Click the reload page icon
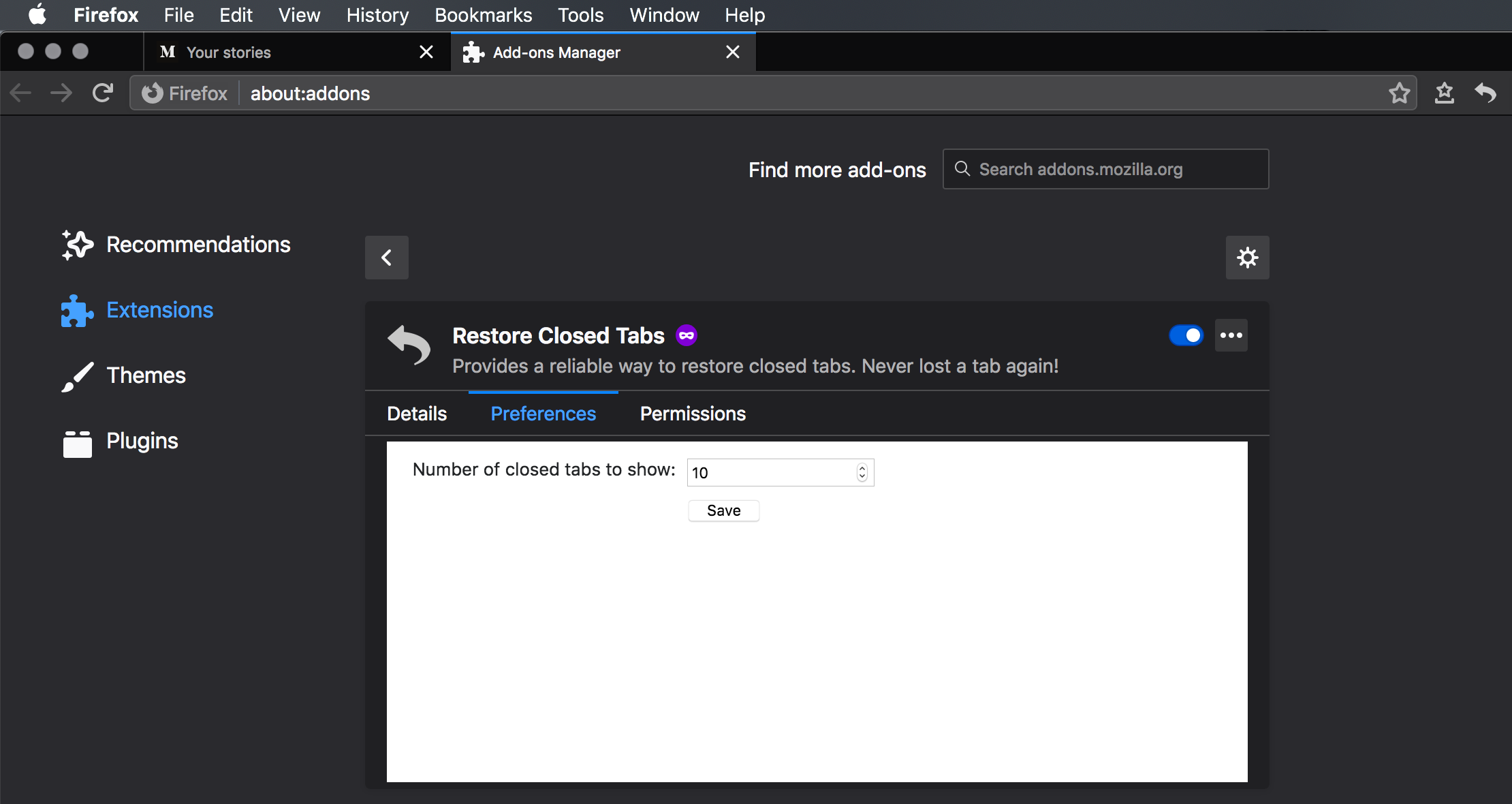This screenshot has width=1512, height=804. click(103, 93)
